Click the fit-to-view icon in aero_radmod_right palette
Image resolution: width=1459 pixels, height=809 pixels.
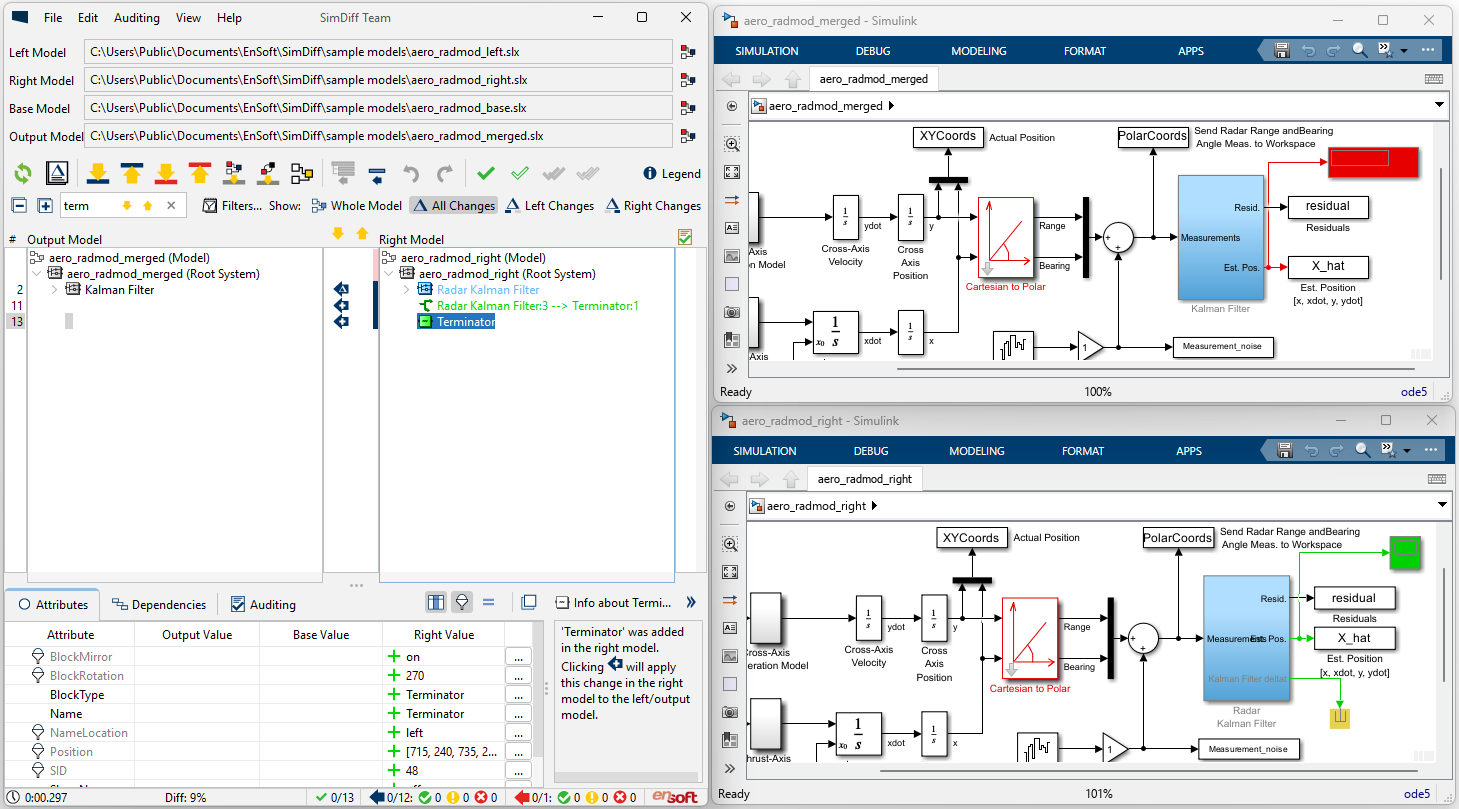pos(731,572)
